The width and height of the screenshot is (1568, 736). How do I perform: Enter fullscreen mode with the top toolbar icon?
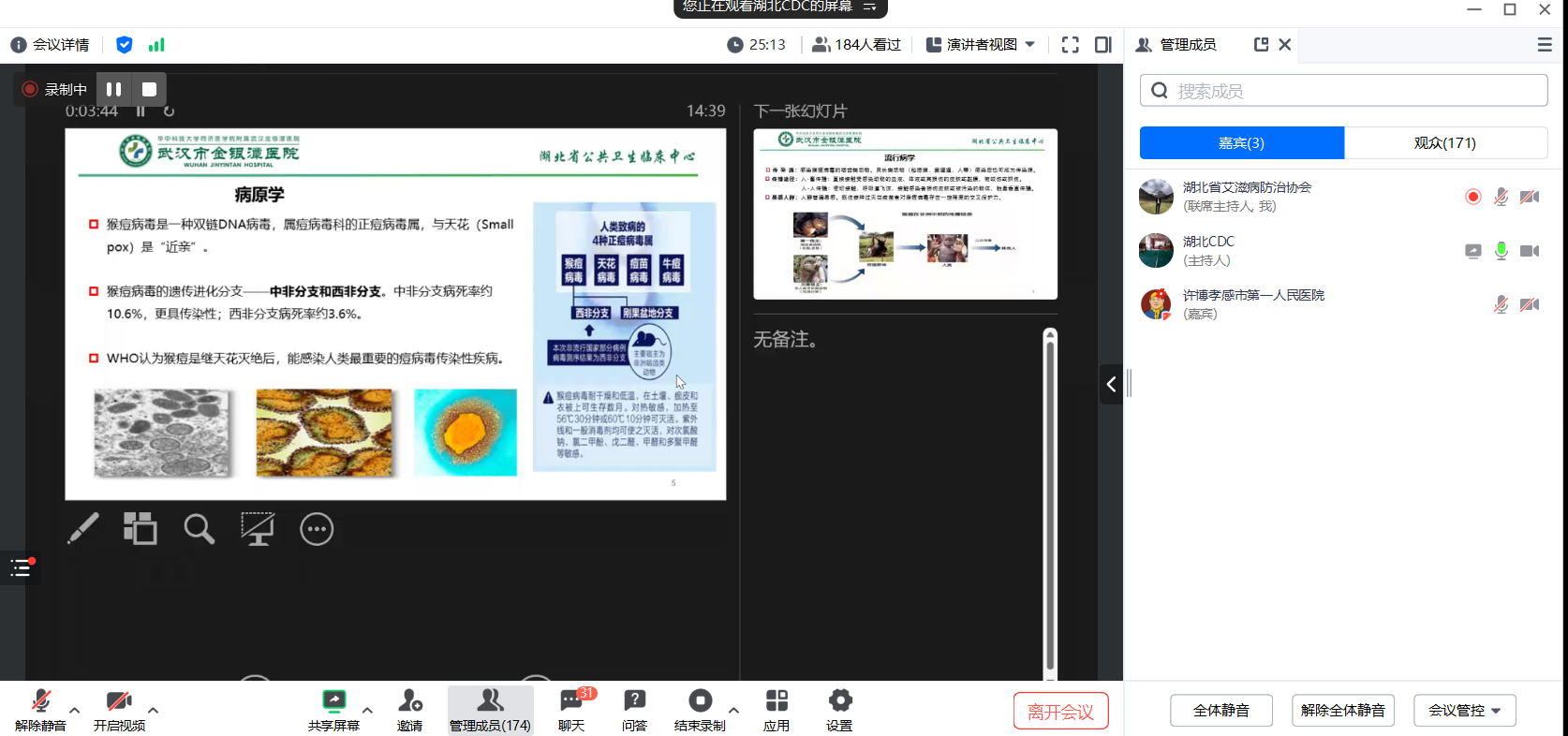[x=1070, y=45]
